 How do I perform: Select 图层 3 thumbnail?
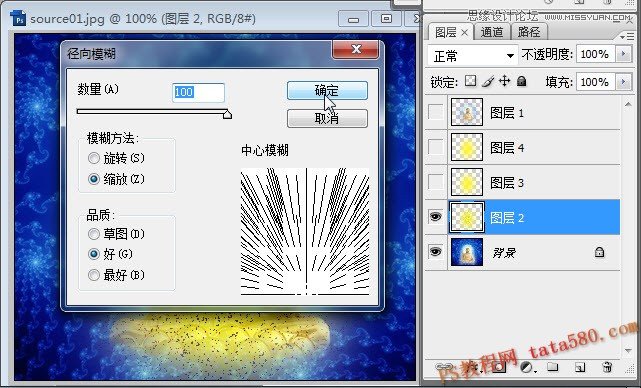pos(466,182)
